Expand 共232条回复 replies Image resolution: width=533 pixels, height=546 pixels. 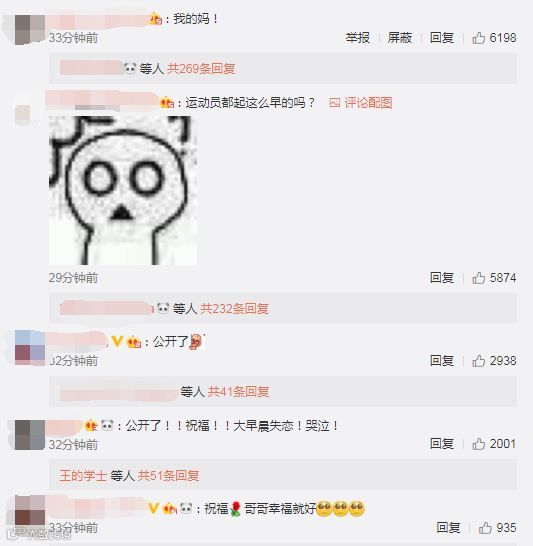point(234,309)
